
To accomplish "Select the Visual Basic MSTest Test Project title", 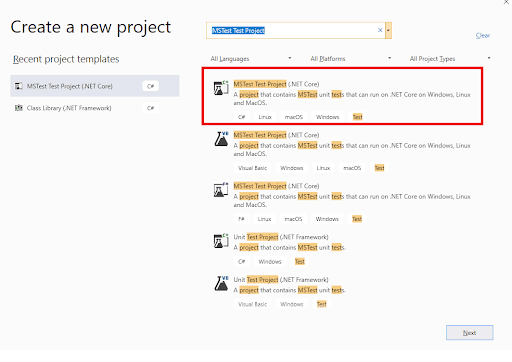I will coord(276,135).
